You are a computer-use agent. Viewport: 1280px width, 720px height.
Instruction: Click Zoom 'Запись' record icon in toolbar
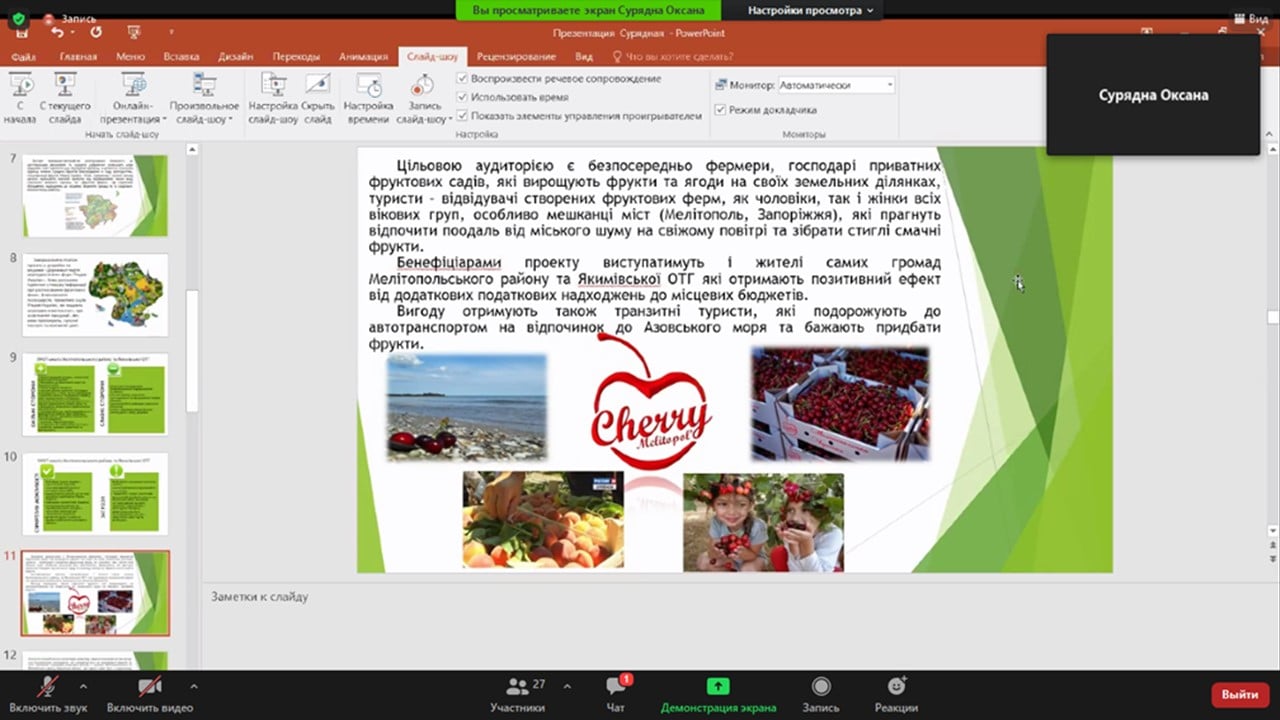pos(821,687)
